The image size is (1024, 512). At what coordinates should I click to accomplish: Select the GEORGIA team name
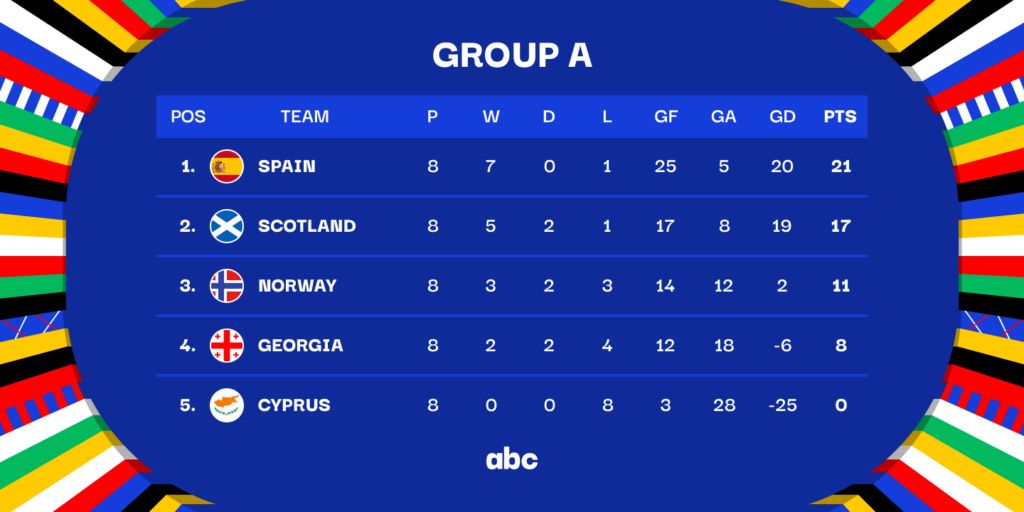300,346
